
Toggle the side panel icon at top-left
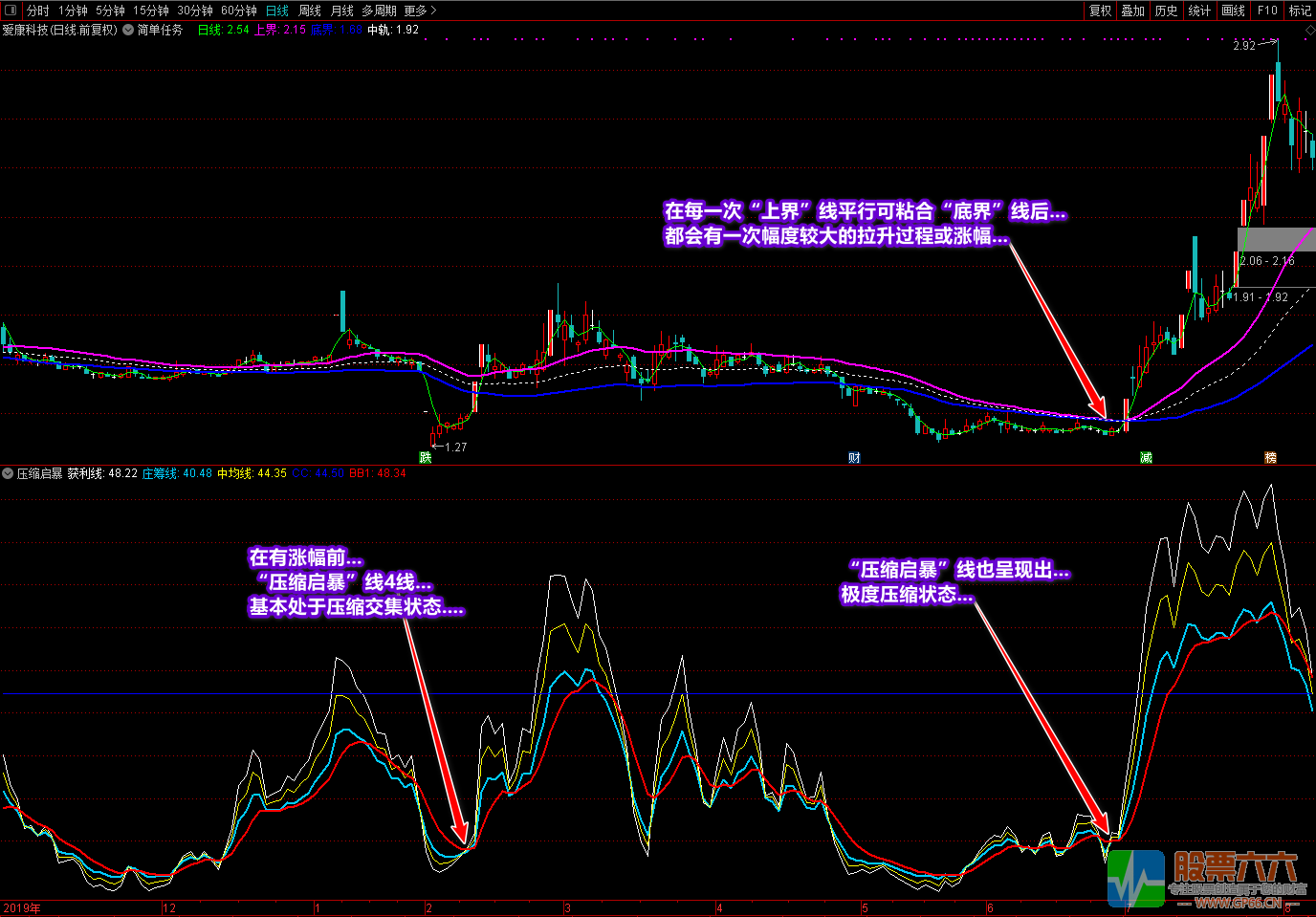(11, 11)
